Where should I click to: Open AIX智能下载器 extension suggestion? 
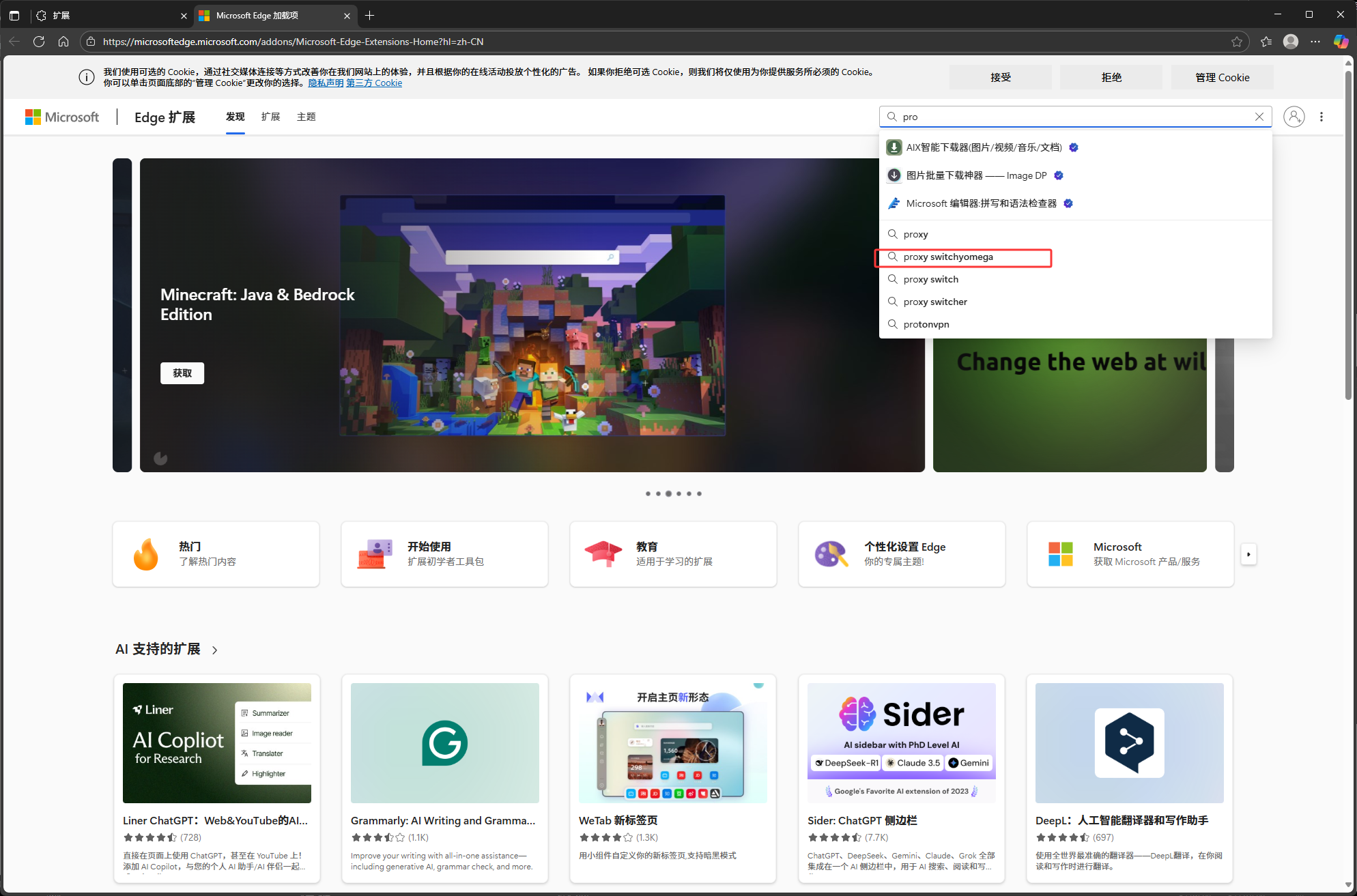click(983, 147)
